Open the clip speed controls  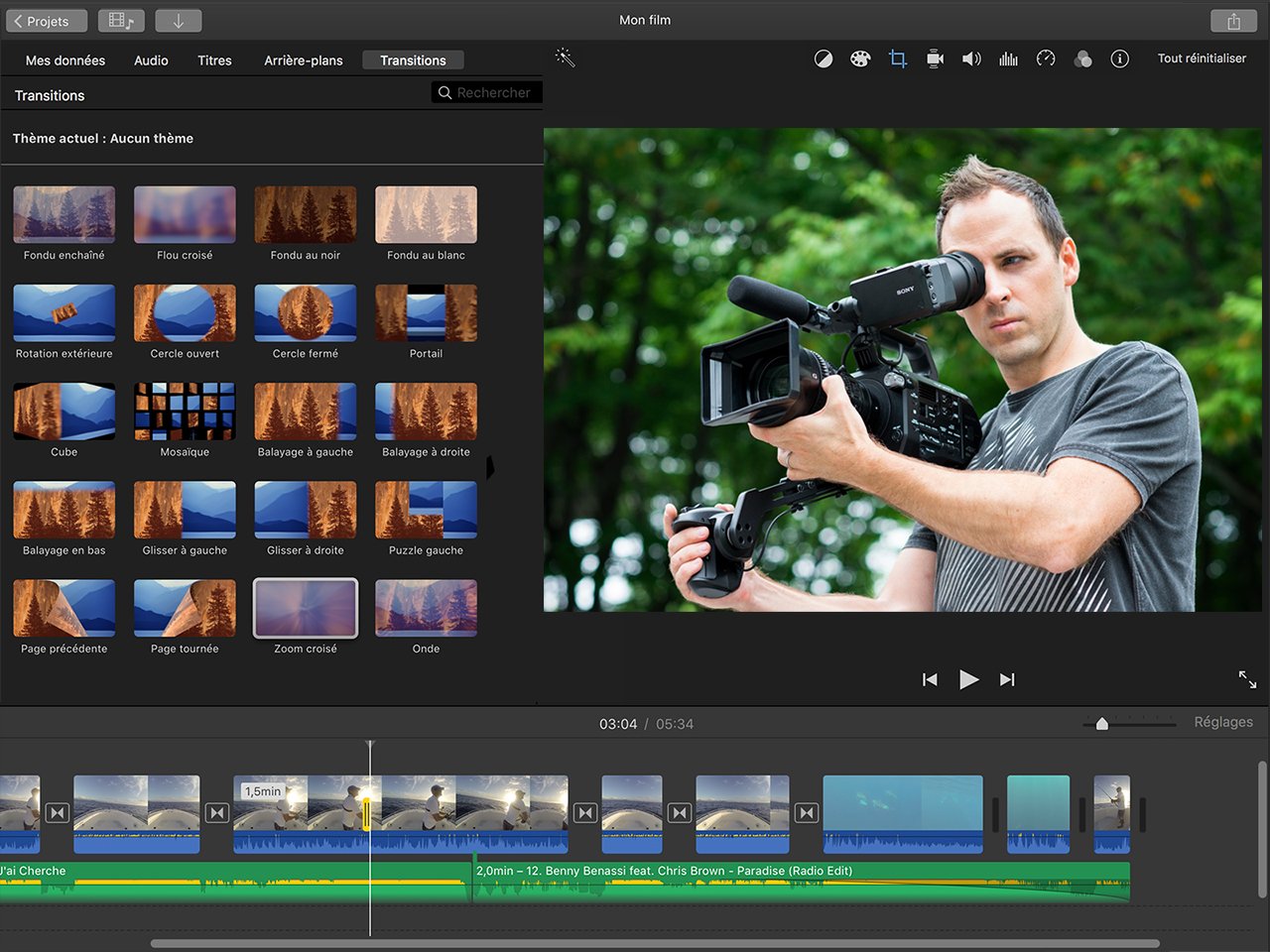1046,58
